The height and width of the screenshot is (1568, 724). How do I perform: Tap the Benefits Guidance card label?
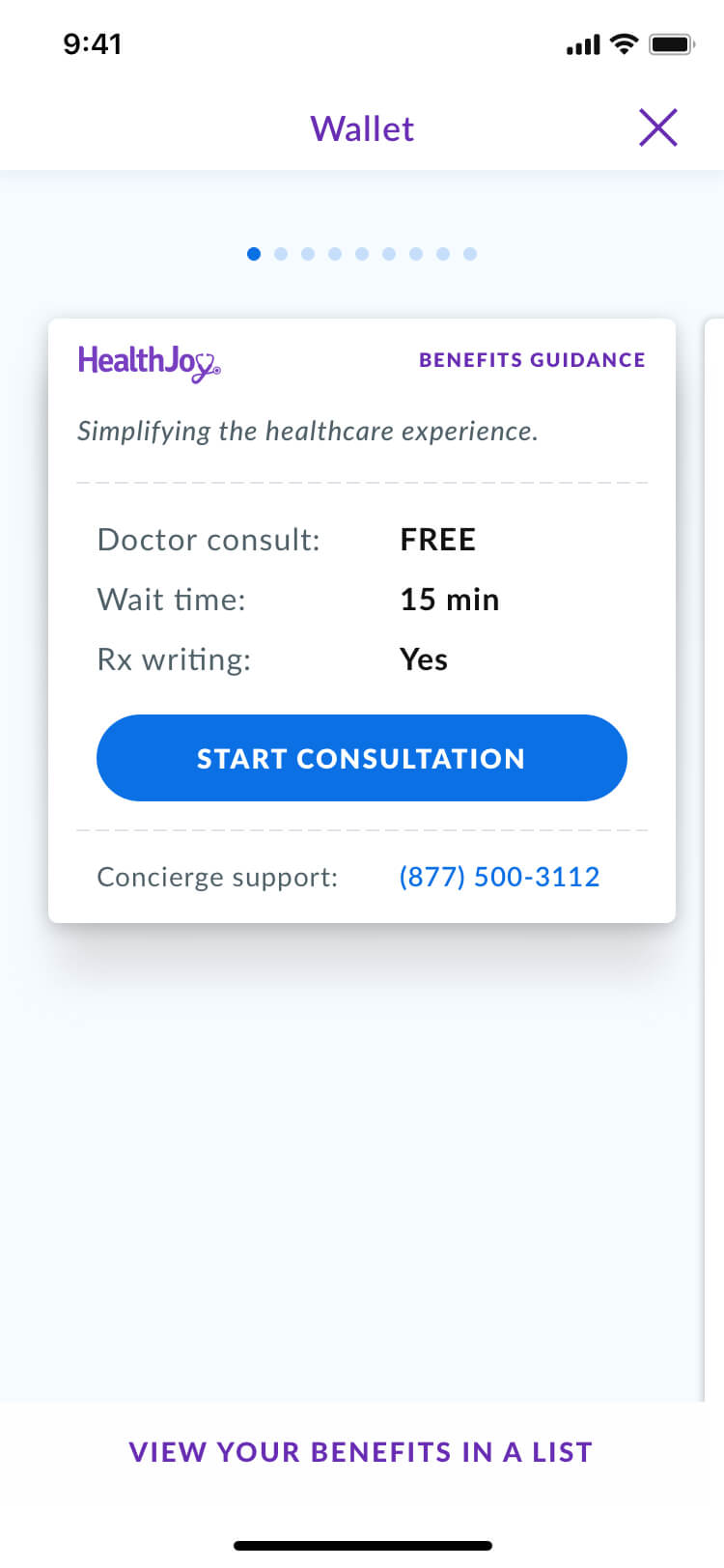[x=532, y=360]
